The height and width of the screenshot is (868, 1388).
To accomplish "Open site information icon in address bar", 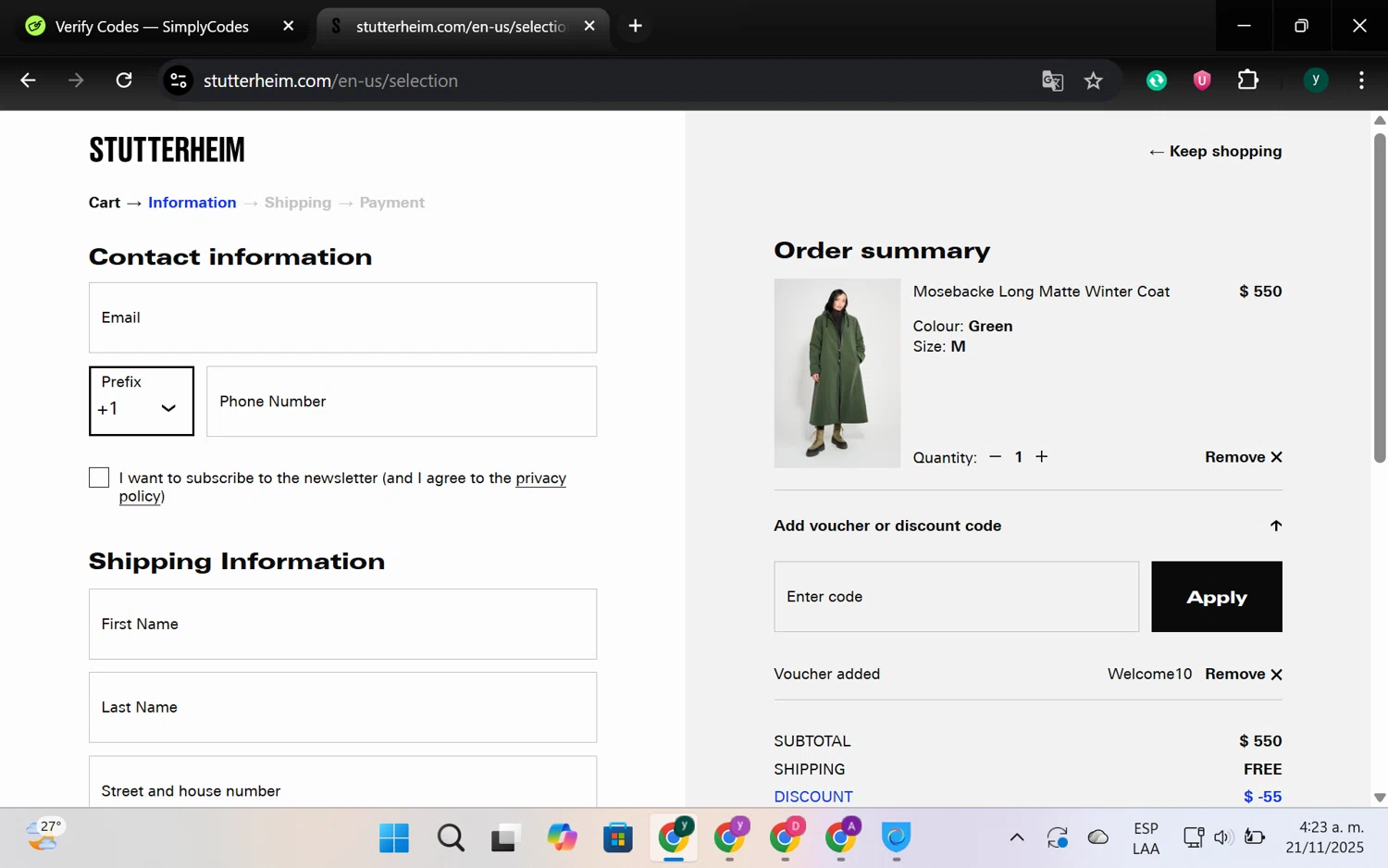I will coord(179,81).
